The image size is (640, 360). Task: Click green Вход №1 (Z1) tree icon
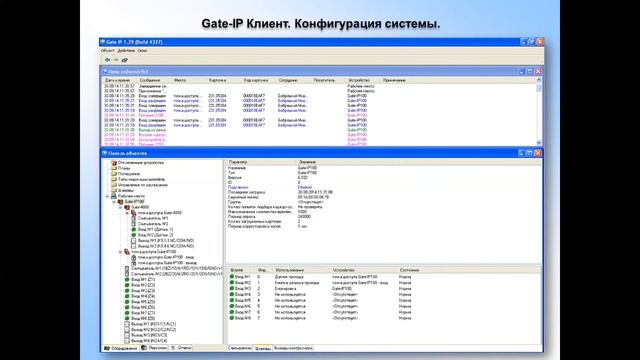tap(127, 280)
